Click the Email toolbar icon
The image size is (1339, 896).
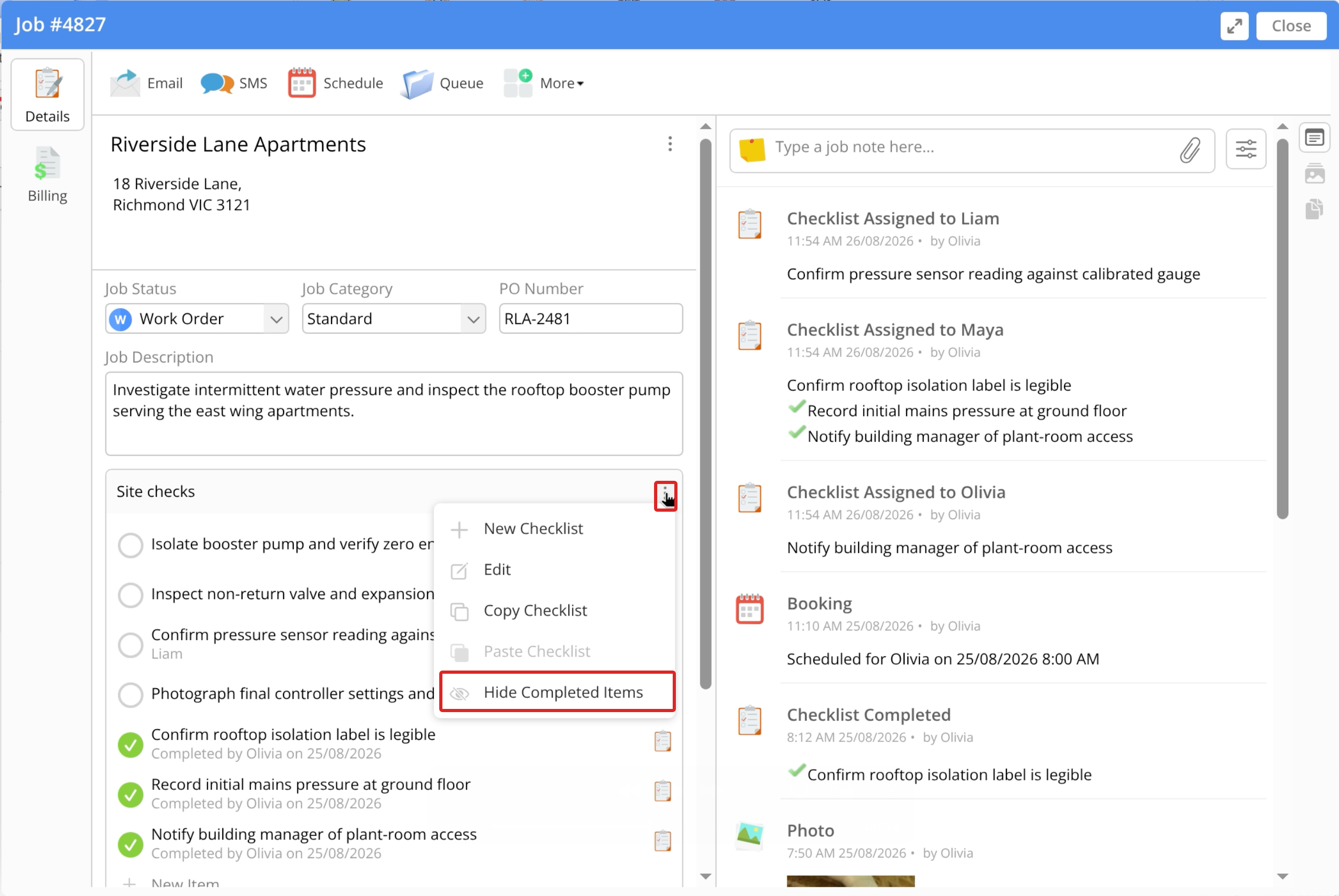125,83
